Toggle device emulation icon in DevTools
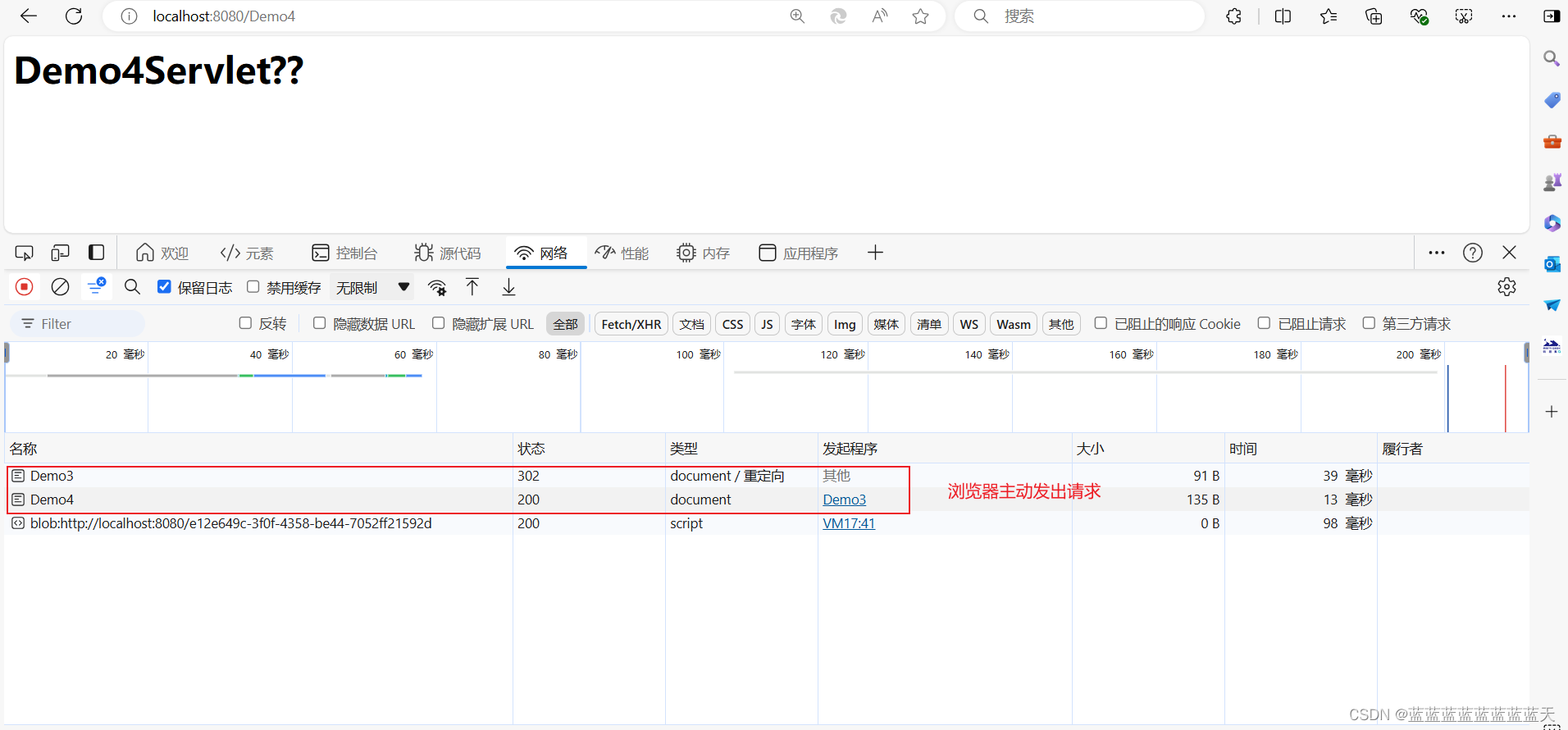Screen dimensions: 1568x730 coord(60,253)
